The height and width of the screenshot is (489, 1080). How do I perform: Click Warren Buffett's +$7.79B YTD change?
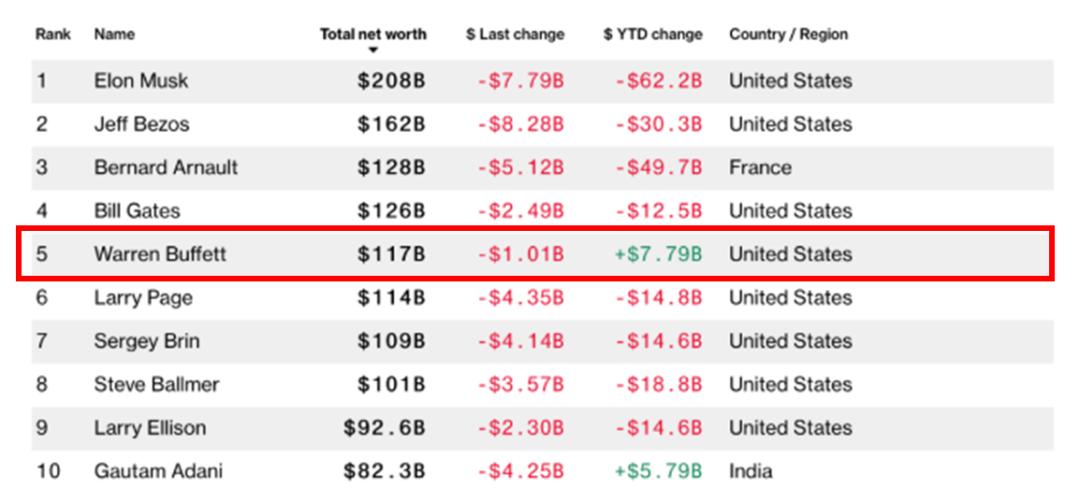click(x=658, y=255)
